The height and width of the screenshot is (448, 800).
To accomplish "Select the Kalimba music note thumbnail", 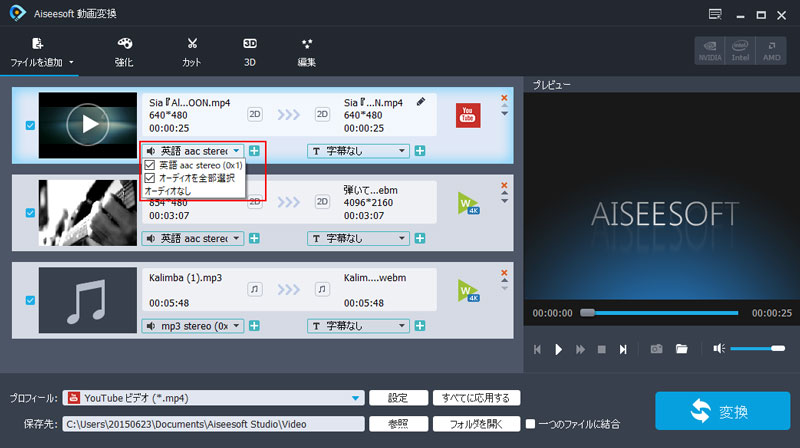I will [88, 300].
